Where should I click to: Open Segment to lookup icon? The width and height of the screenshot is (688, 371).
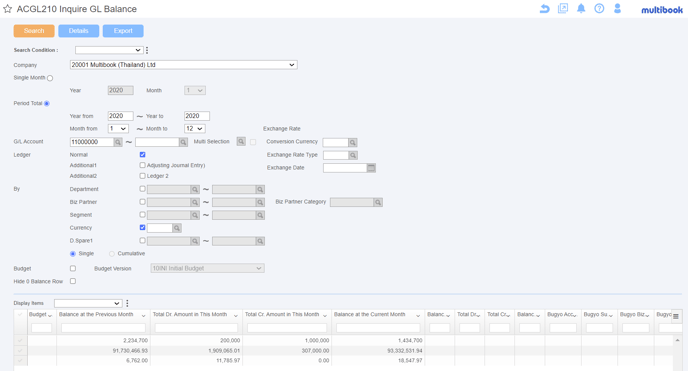pos(260,215)
